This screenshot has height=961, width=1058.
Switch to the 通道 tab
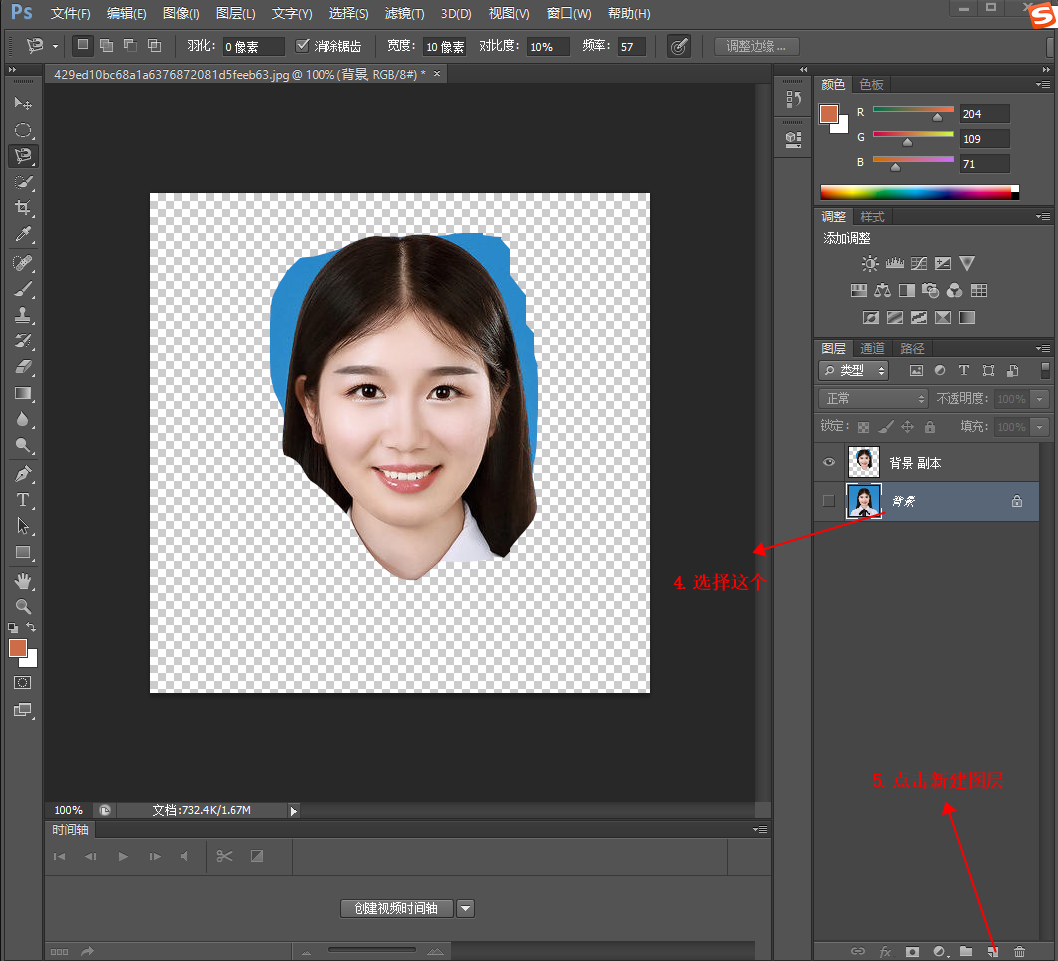[872, 348]
